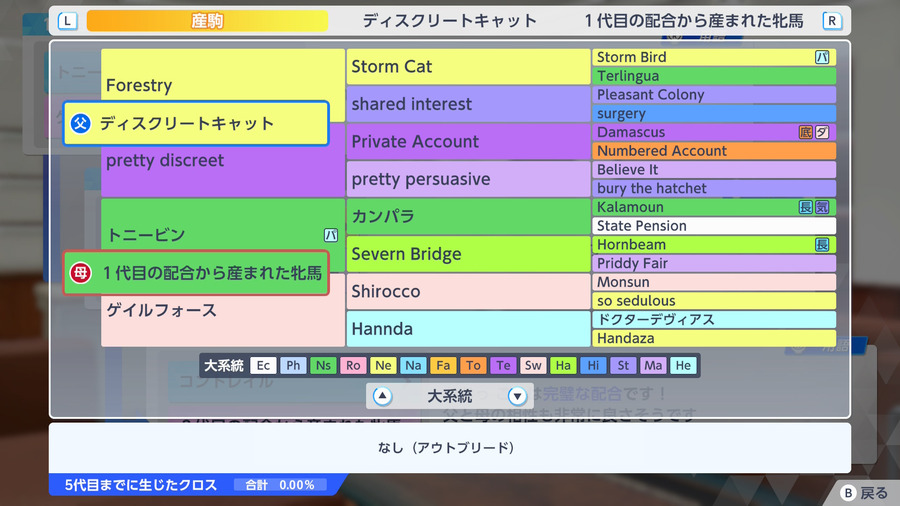The height and width of the screenshot is (506, 900).
Task: Click the 底 badge on Damascus row
Action: [x=806, y=132]
